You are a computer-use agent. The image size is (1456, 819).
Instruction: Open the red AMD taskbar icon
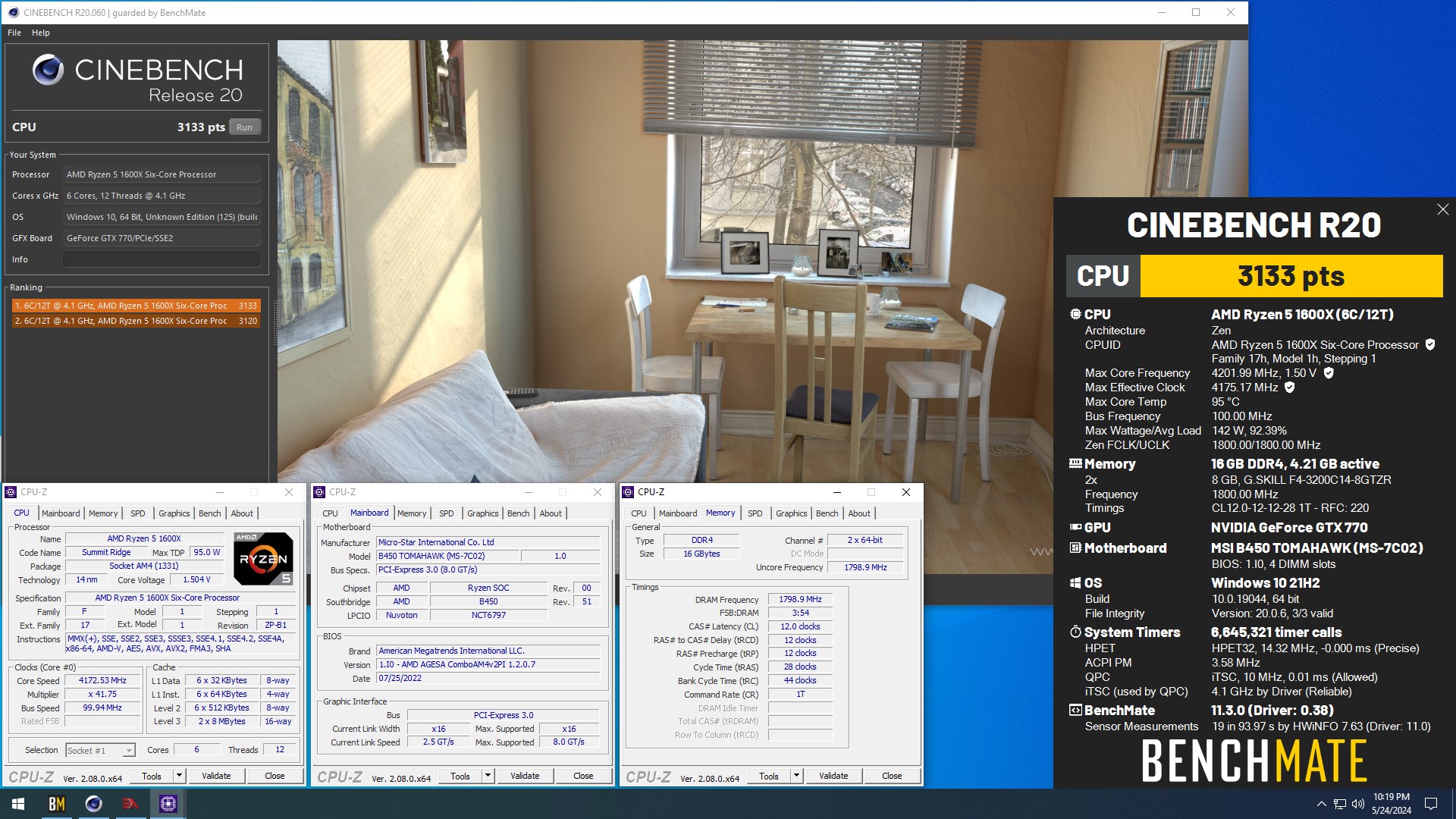click(130, 804)
